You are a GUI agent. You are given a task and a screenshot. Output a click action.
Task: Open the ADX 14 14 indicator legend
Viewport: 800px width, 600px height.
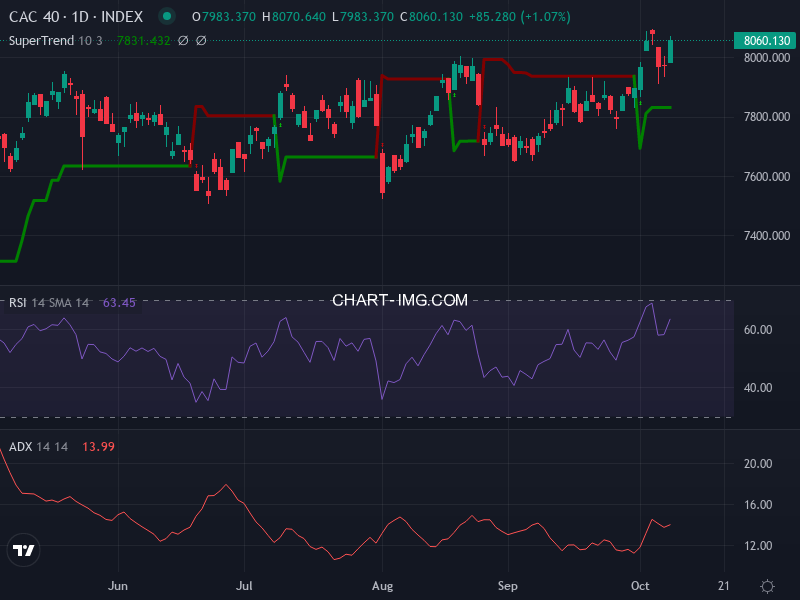(x=38, y=446)
